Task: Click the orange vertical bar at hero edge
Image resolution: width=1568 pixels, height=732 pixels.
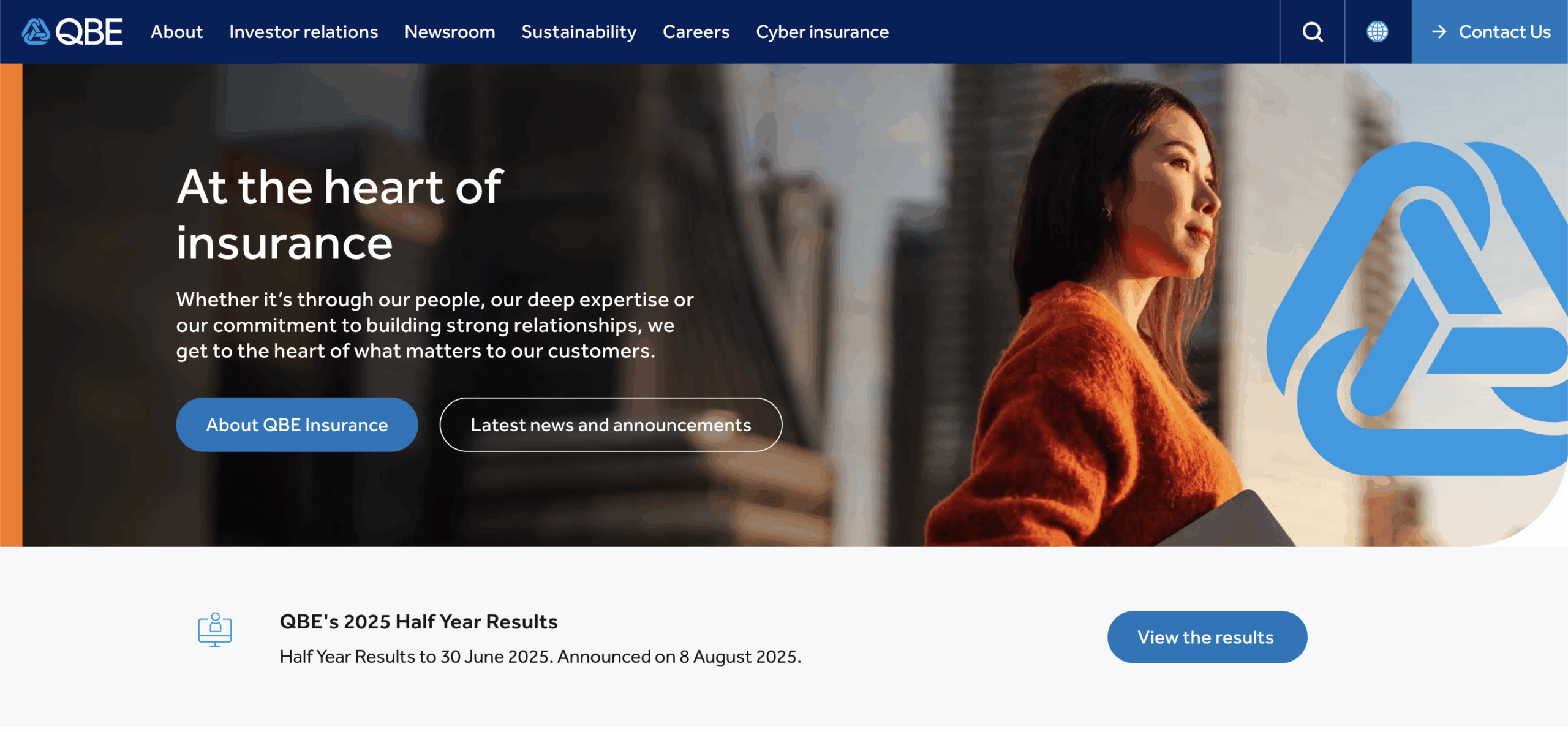Action: tap(11, 305)
